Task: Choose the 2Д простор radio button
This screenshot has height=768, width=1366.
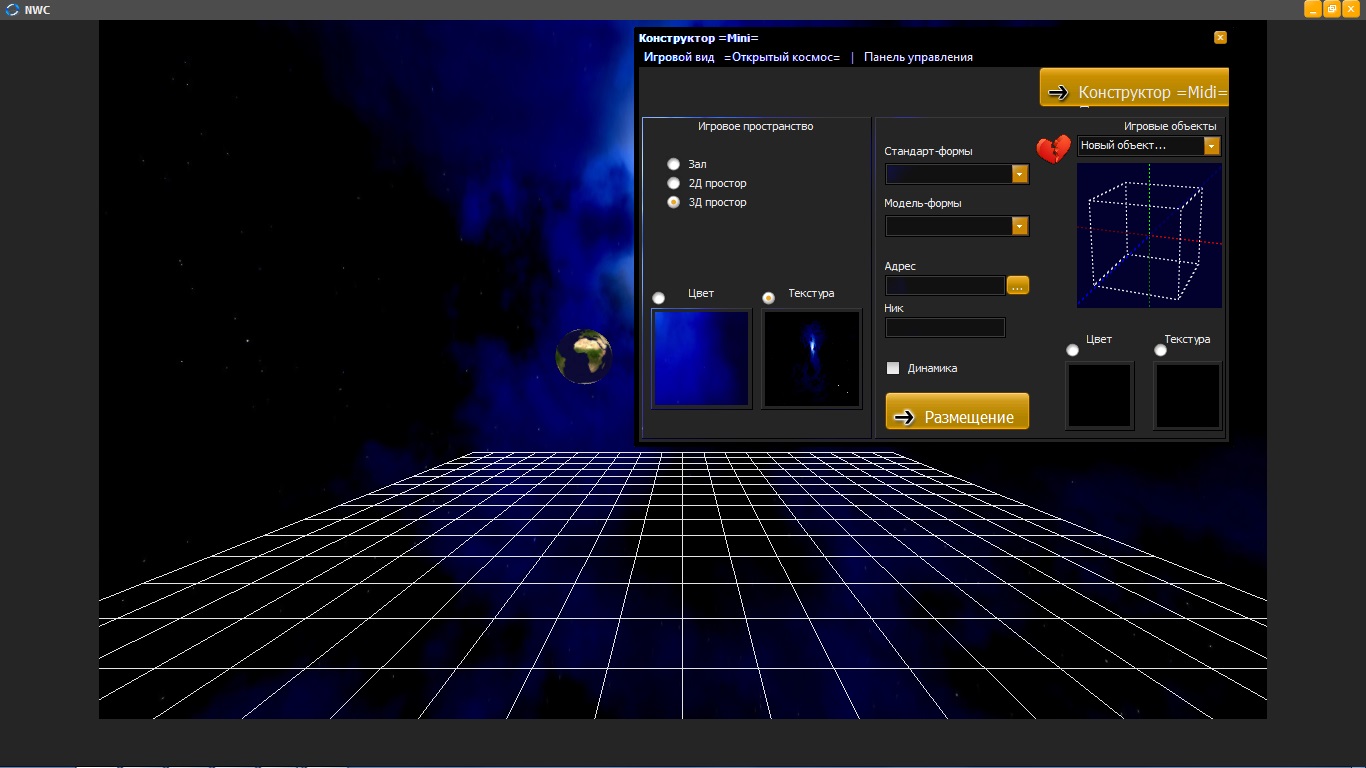Action: click(673, 183)
